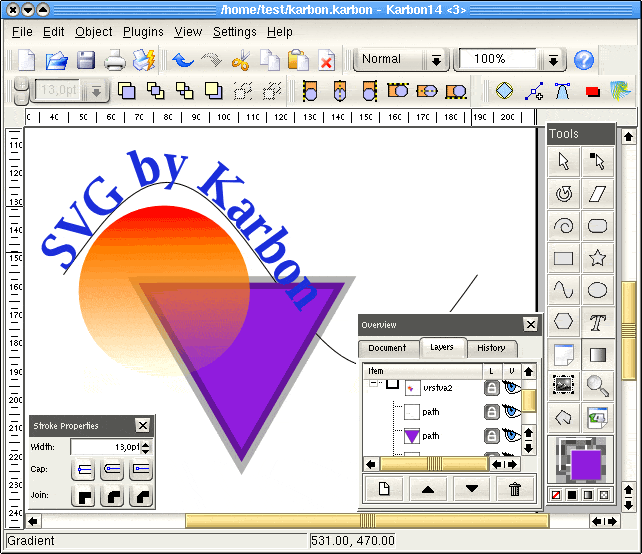Close the Overview panel

(x=531, y=325)
